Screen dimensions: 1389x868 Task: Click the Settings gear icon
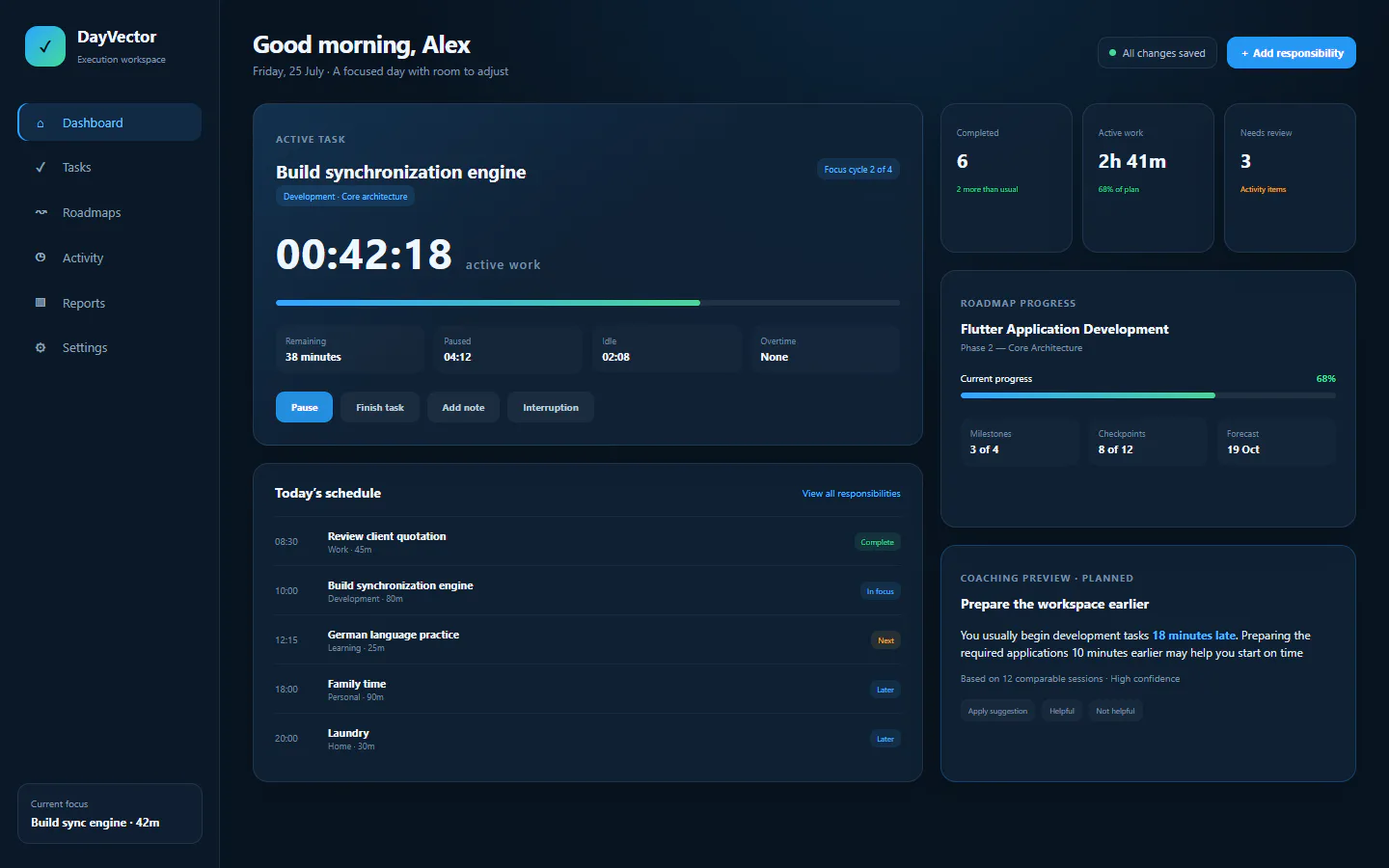[41, 347]
